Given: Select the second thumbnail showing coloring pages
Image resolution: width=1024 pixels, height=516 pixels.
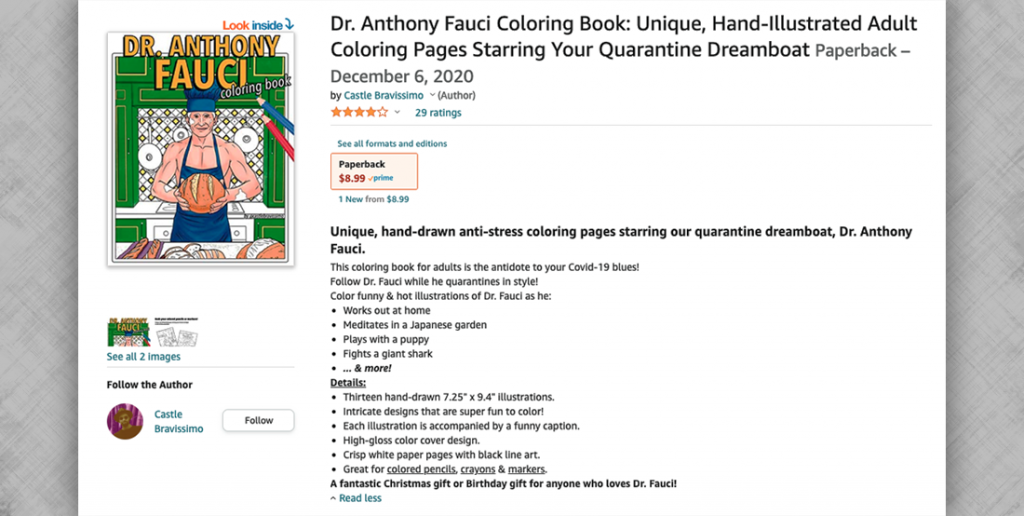Looking at the screenshot, I should [174, 331].
